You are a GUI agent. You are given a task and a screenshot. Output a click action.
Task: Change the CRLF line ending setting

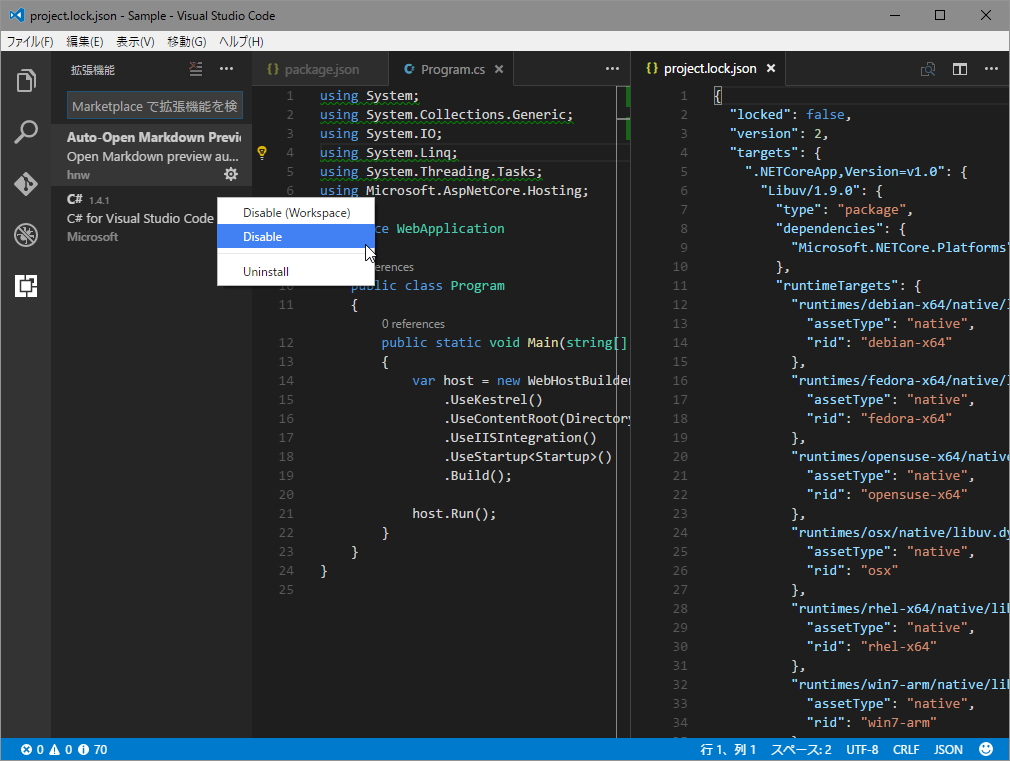tap(906, 749)
